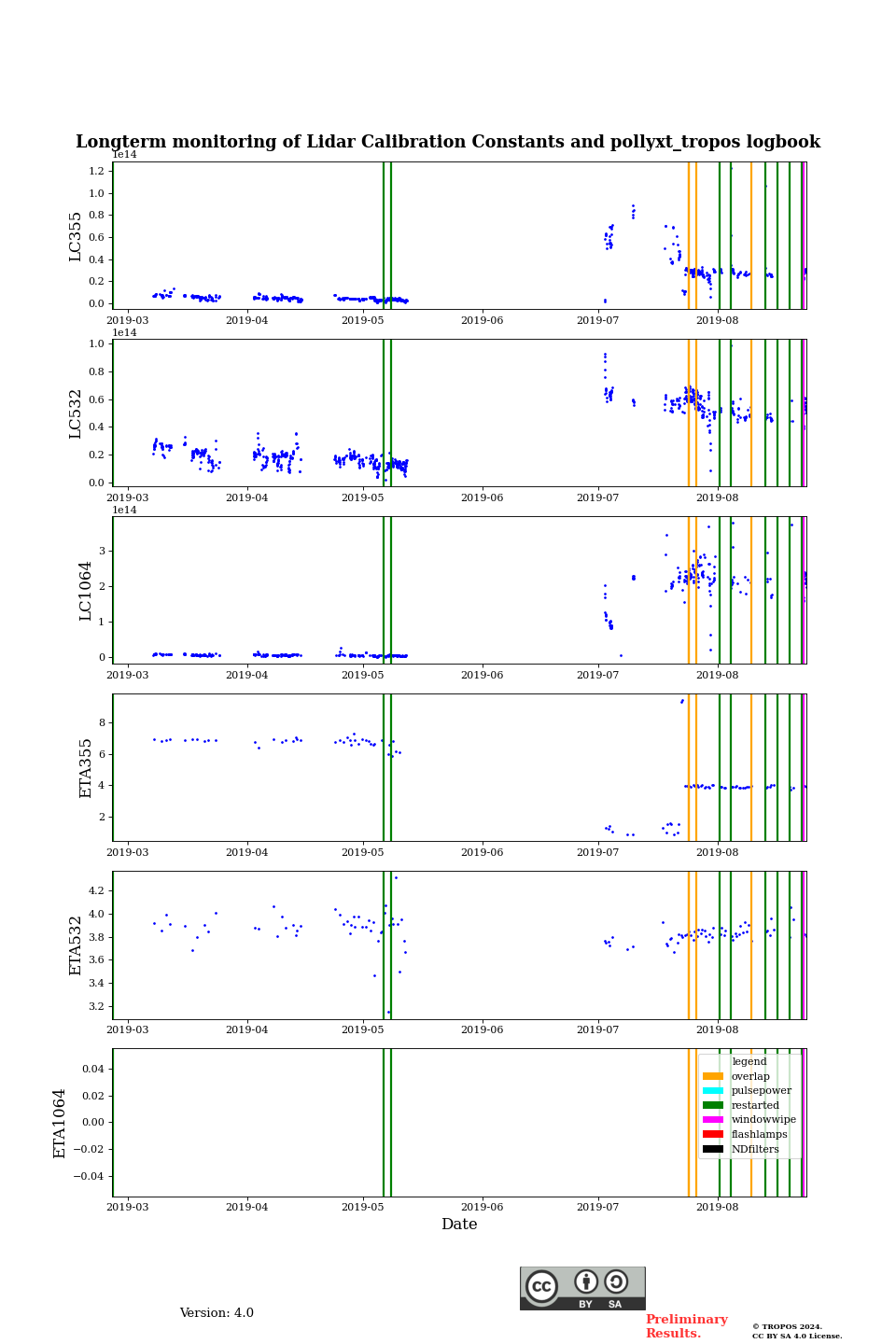This screenshot has height=1344, width=896.
Task: Click the red Preliminary Results text
Action: click(x=686, y=1326)
